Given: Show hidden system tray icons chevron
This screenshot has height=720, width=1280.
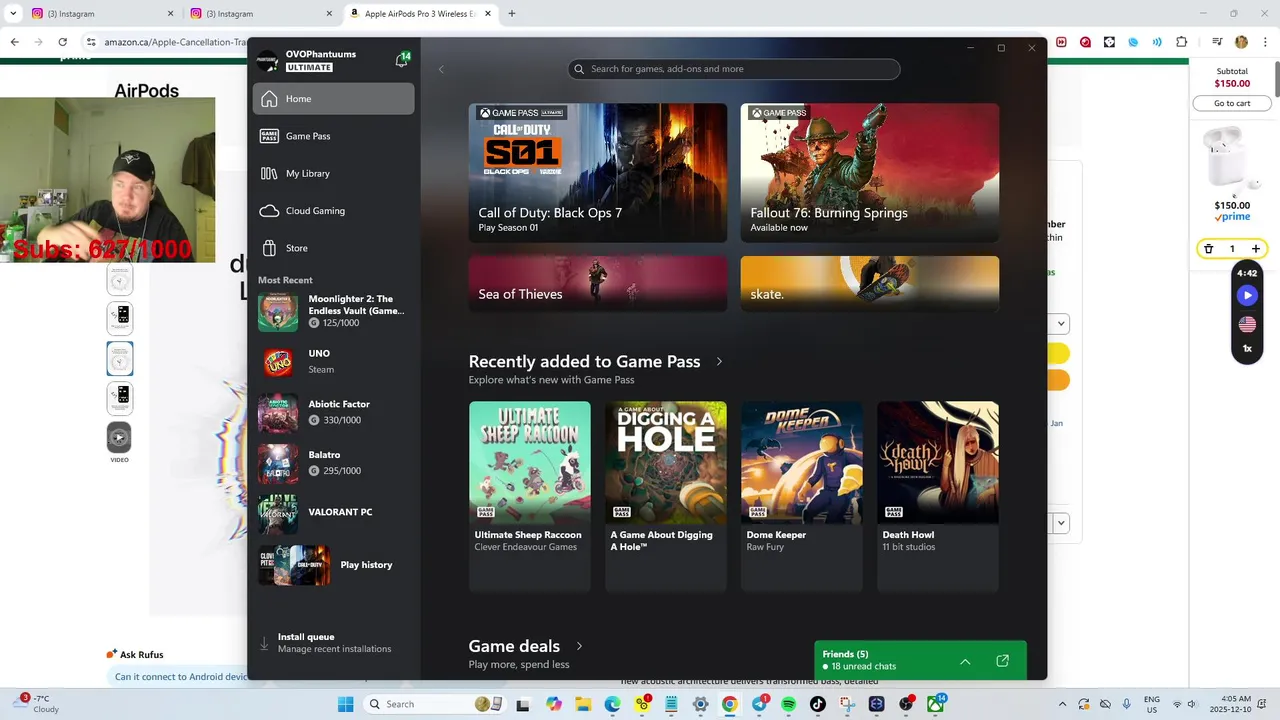Looking at the screenshot, I should pos(1062,704).
